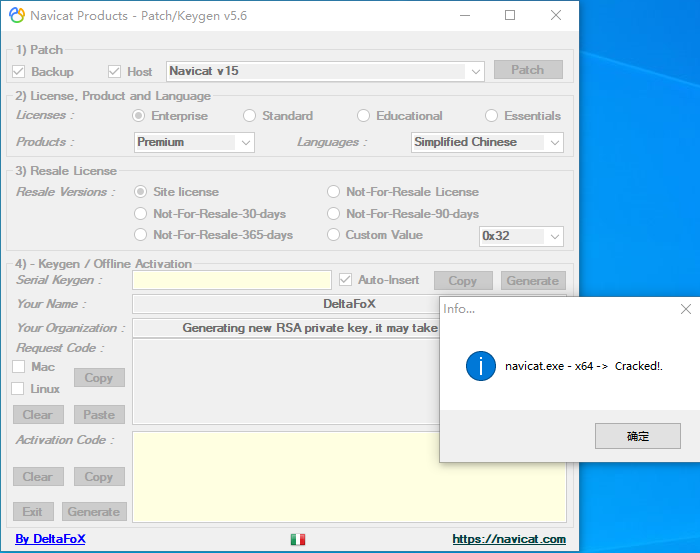Open the Languages Simplified Chinese dropdown

[x=487, y=142]
